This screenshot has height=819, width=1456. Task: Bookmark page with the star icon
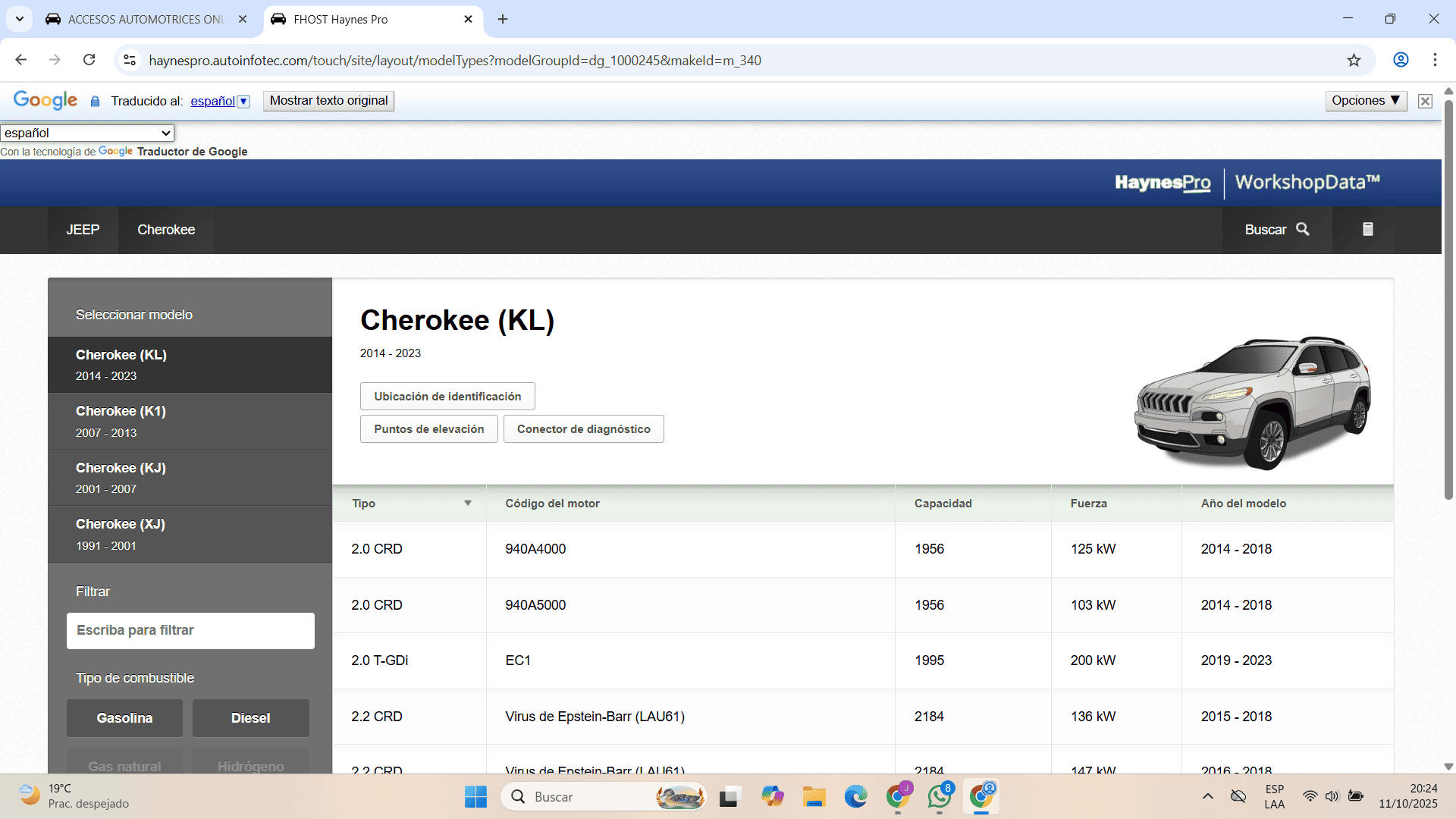[1354, 61]
